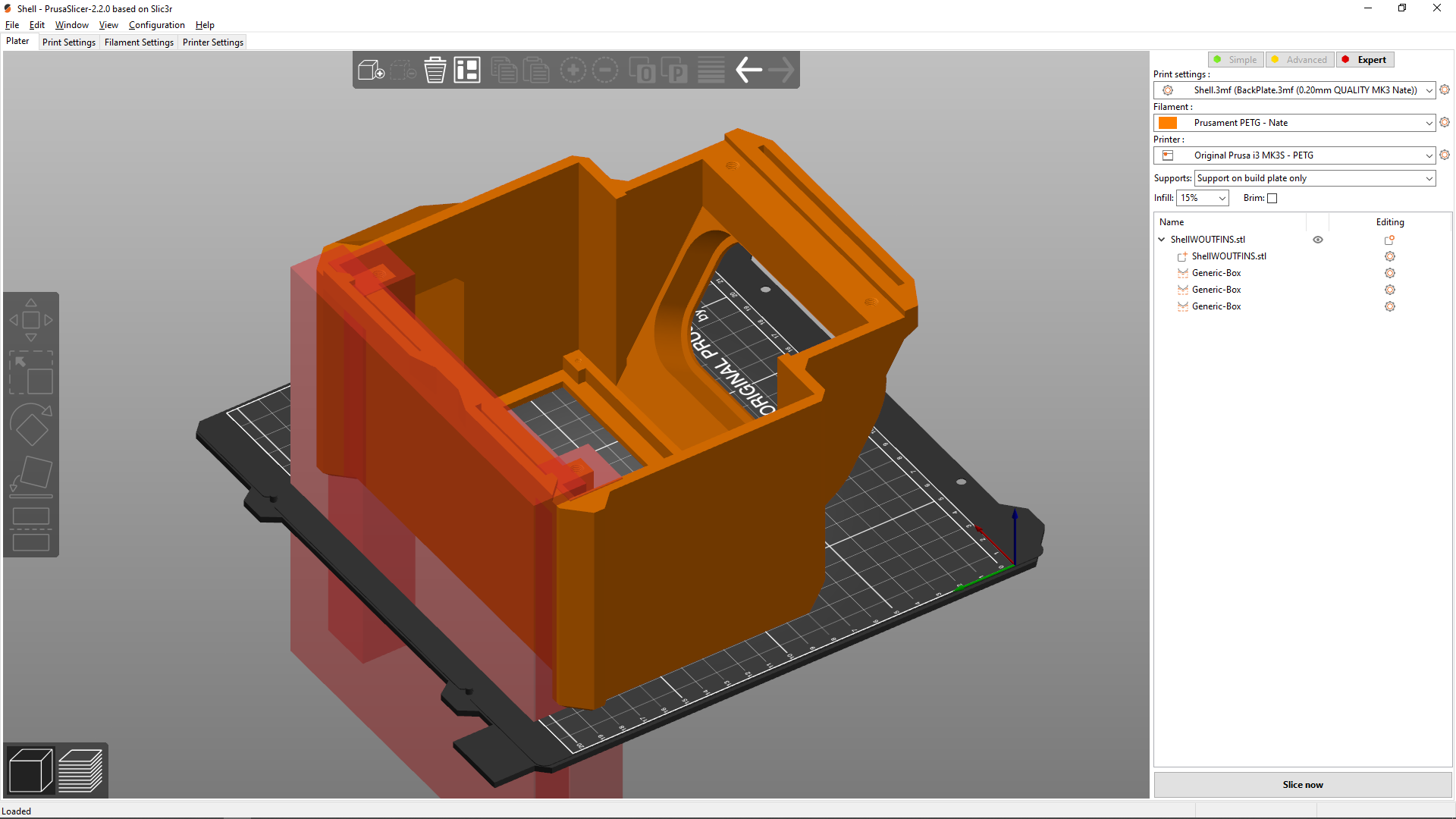Image resolution: width=1456 pixels, height=819 pixels.
Task: Click the orange filament color swatch
Action: 1168,123
